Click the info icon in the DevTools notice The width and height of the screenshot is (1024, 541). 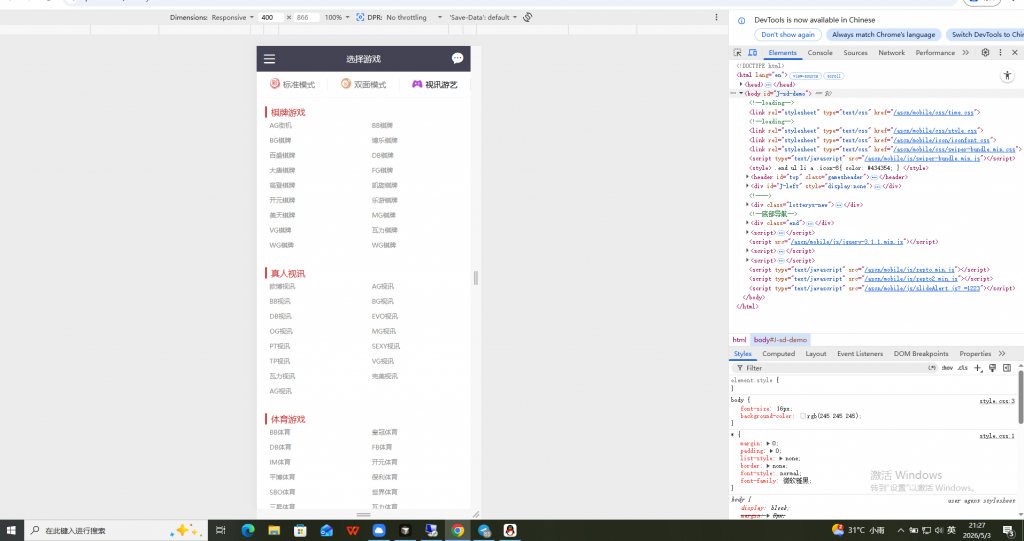pos(741,20)
